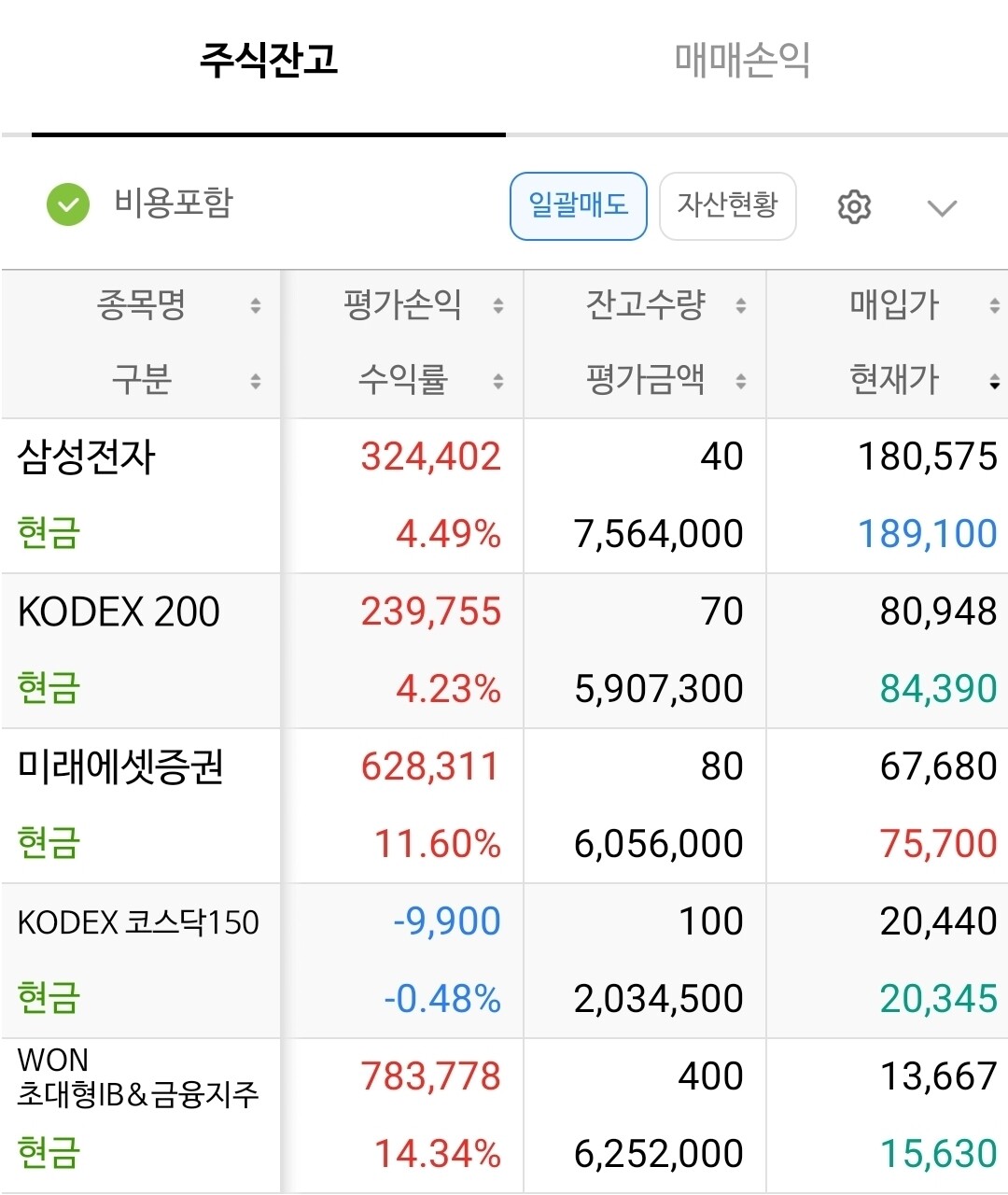Click the 평가손익 header label
The image size is (1008, 1195).
pyautogui.click(x=402, y=304)
